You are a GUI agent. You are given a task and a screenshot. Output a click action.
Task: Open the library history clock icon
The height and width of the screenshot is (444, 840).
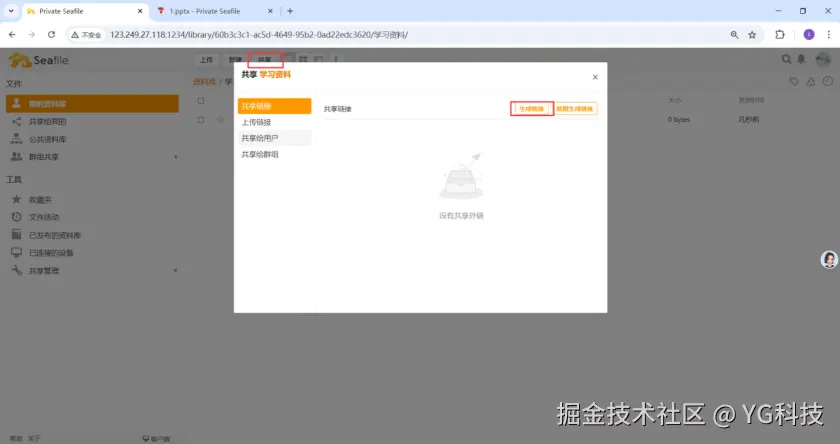(x=828, y=81)
